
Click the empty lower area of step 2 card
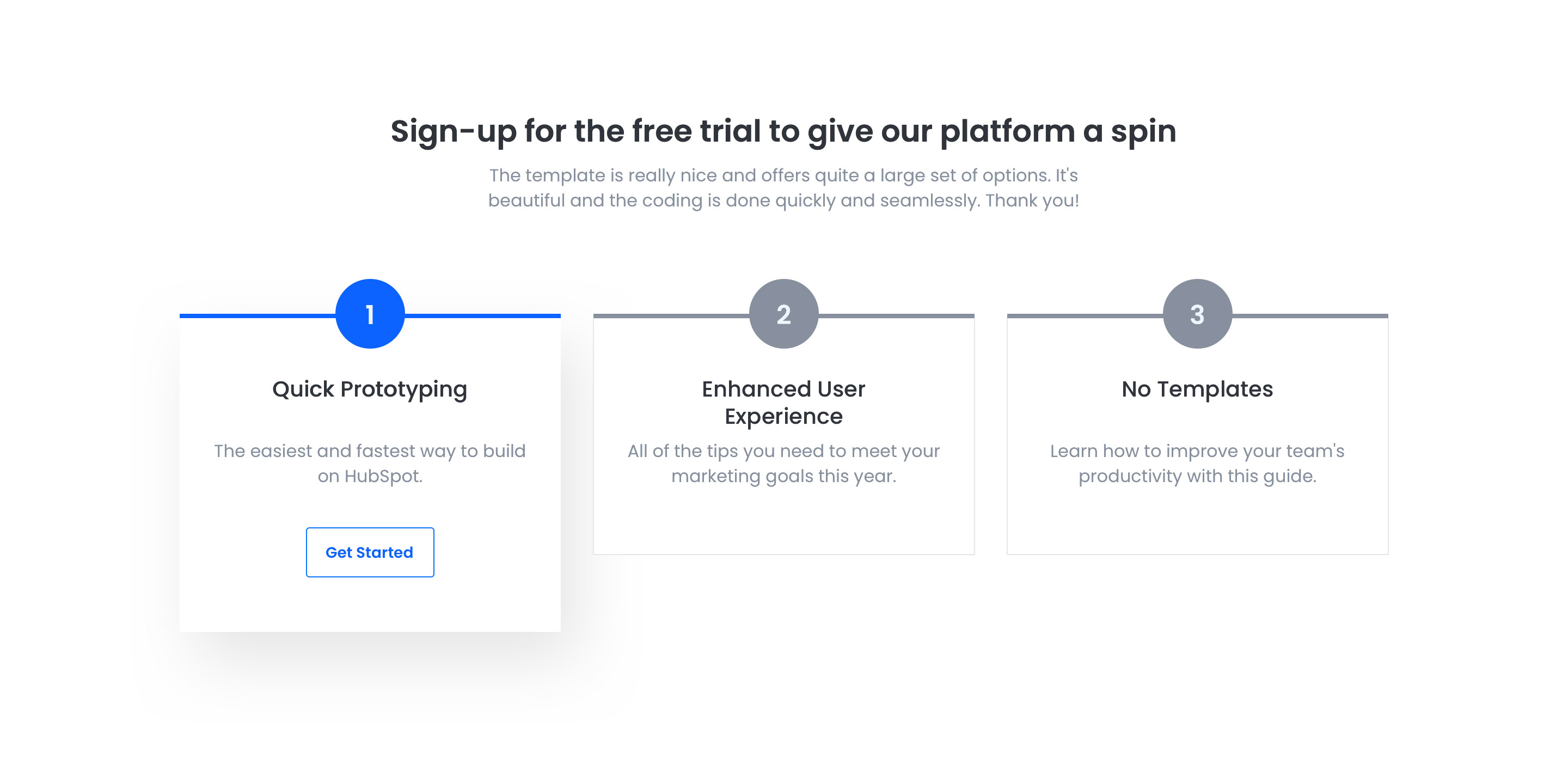(x=783, y=521)
